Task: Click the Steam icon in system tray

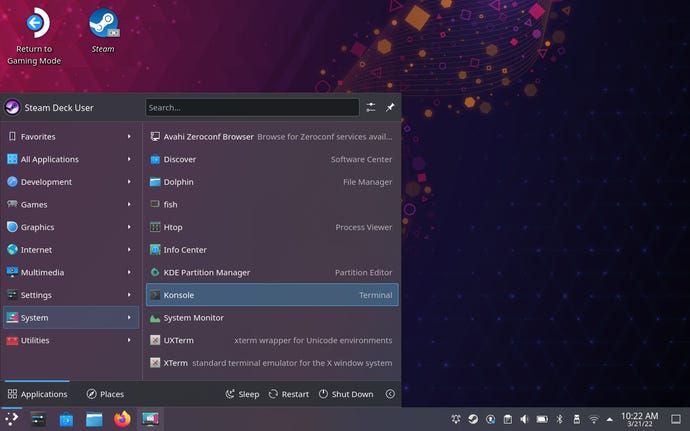Action: (x=473, y=419)
